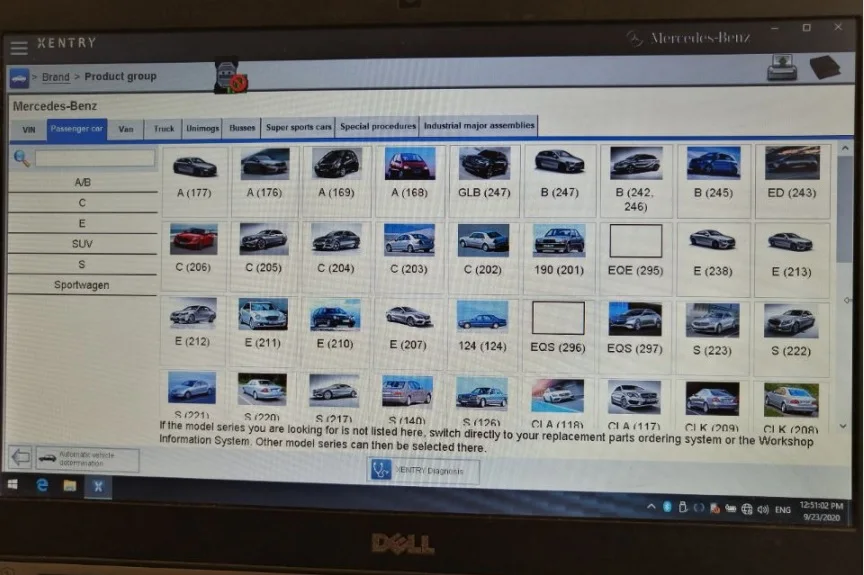Click the model search input field
864x575 pixels.
[95, 159]
